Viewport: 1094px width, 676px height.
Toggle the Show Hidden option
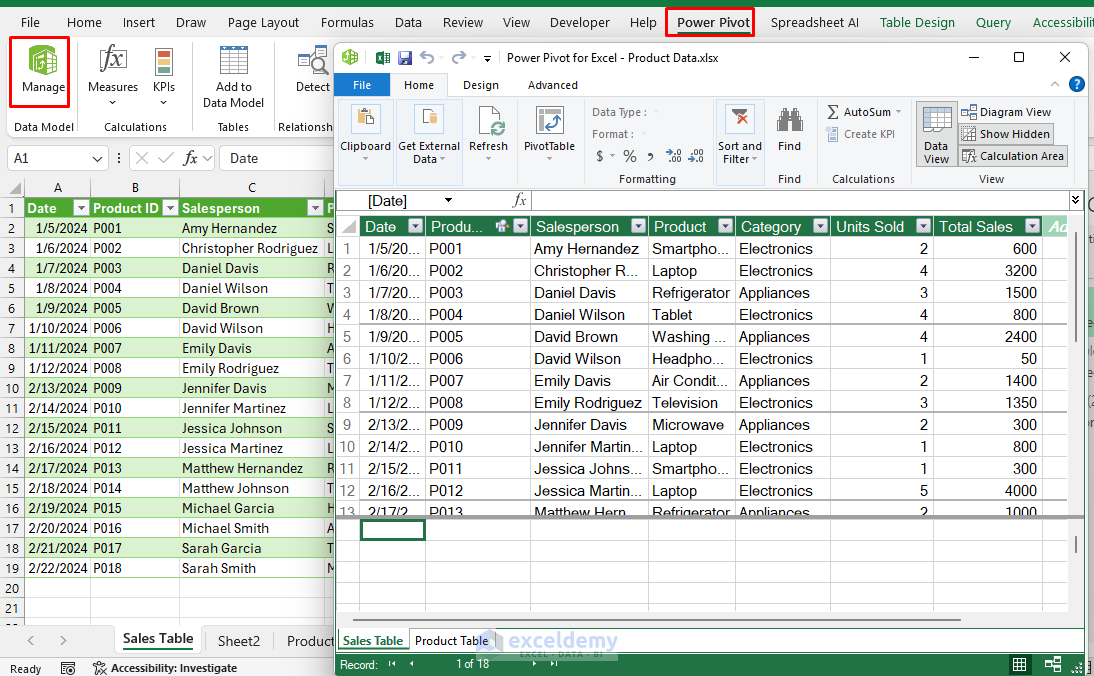[x=1005, y=134]
